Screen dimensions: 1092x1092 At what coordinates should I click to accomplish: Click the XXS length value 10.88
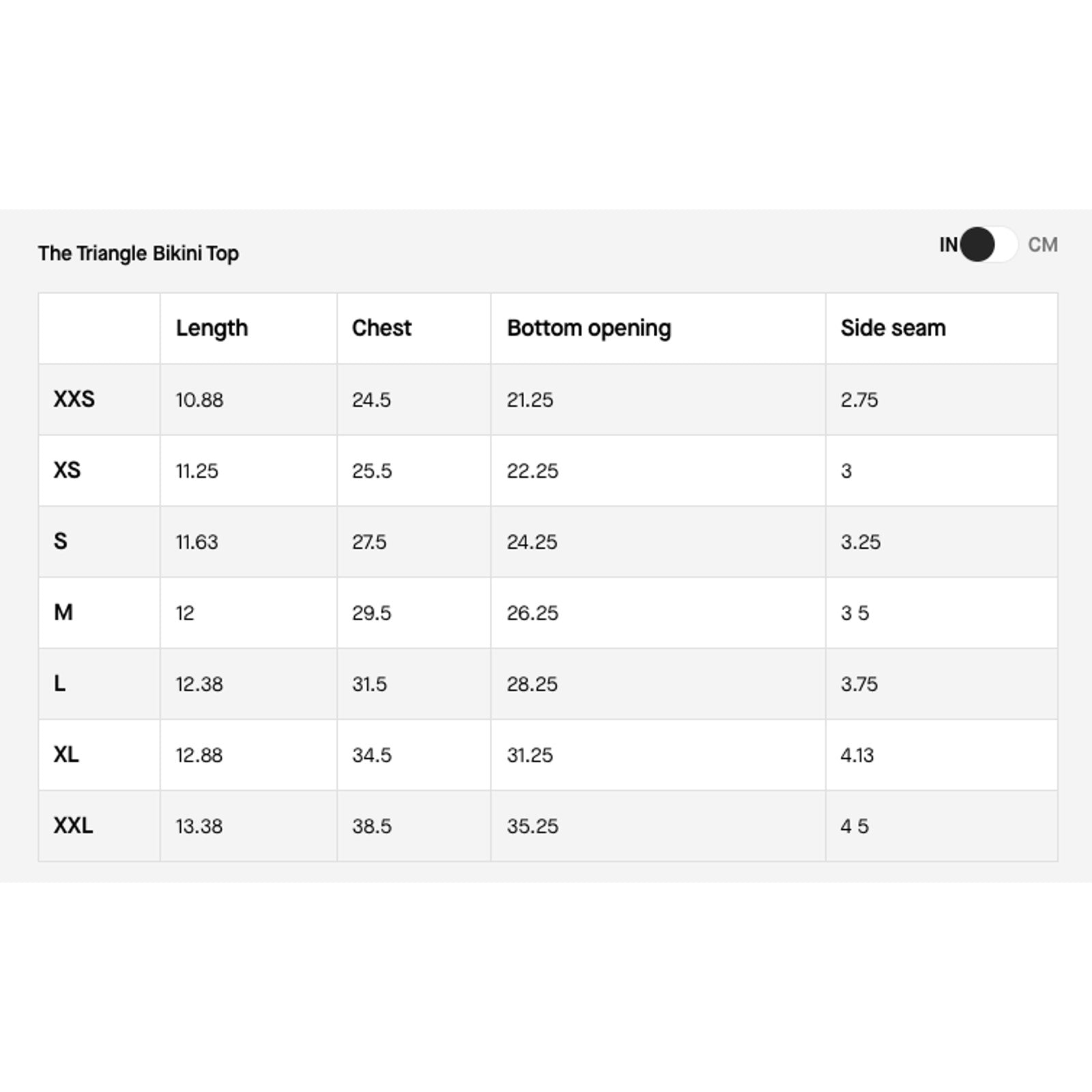pos(199,400)
